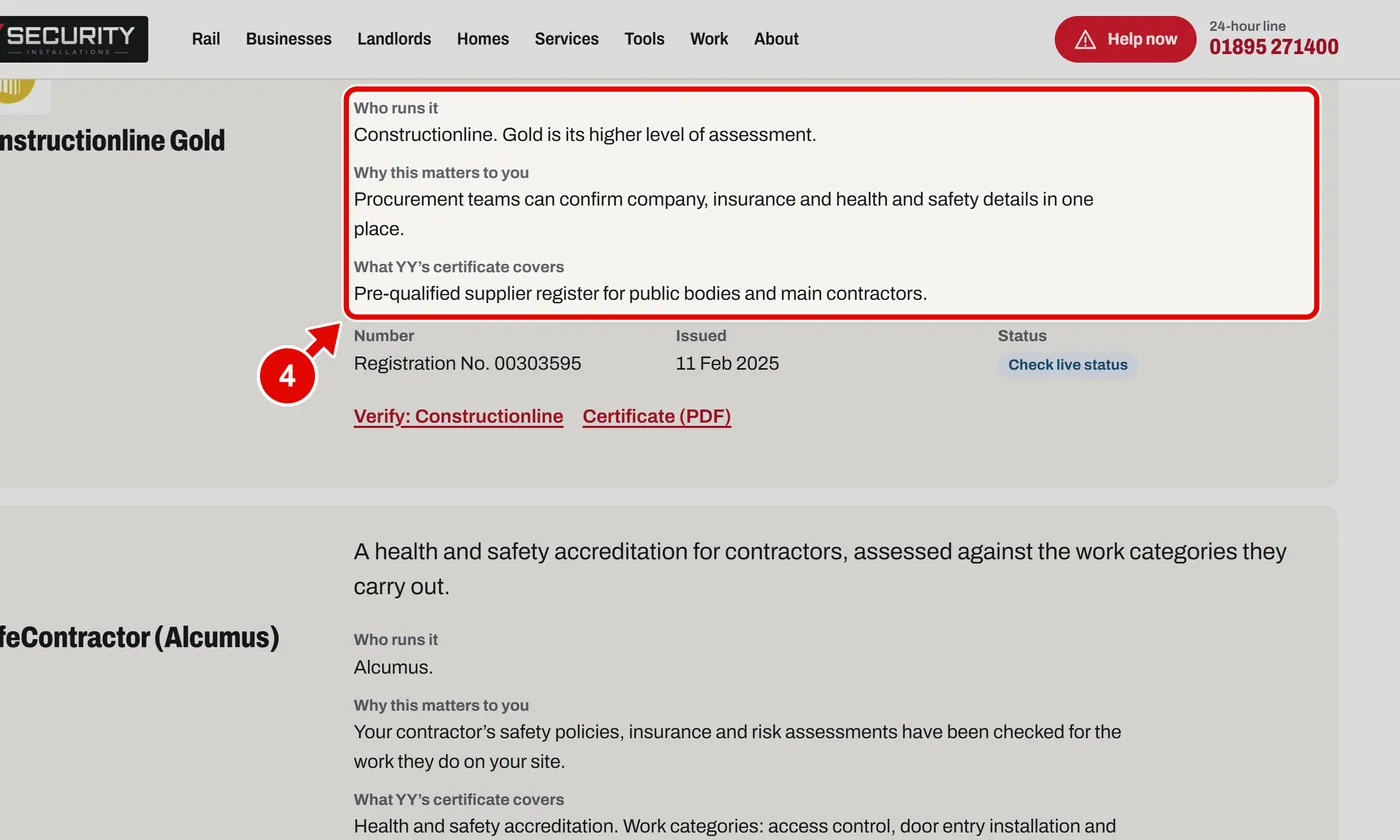1400x840 pixels.
Task: Open the Businesses menu item
Action: [289, 39]
